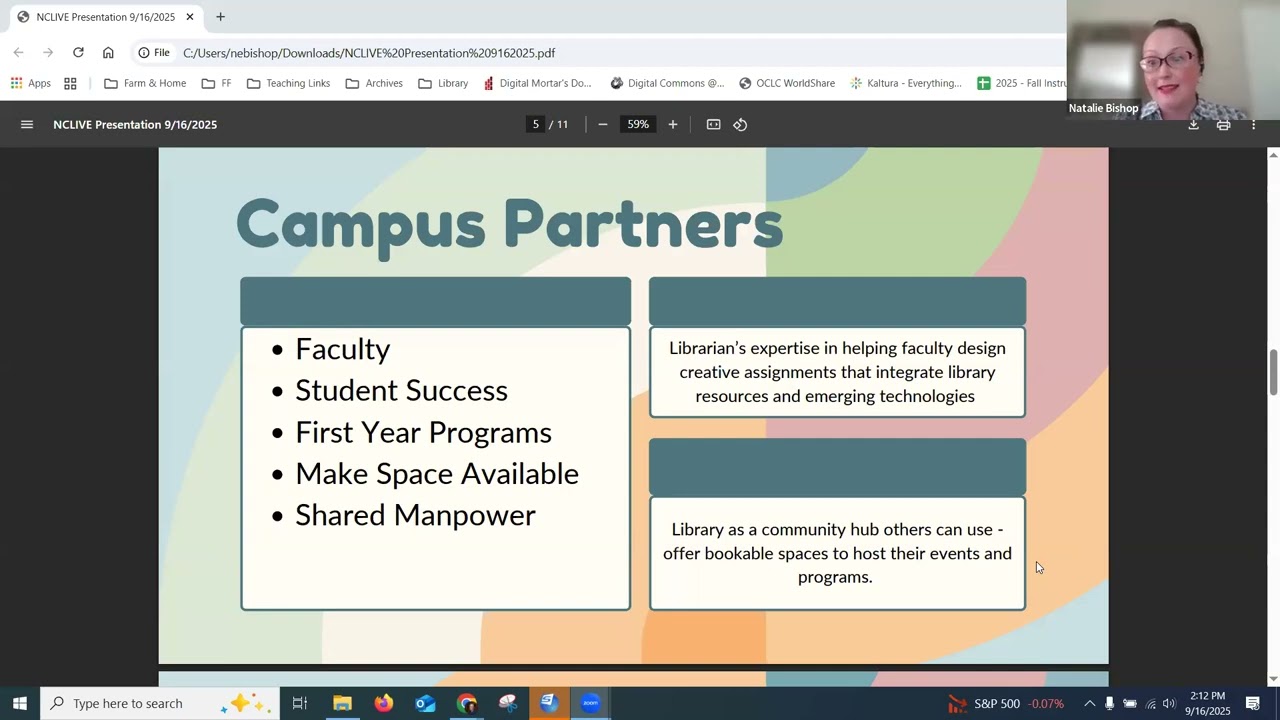
Task: Print the PDF document
Action: click(1223, 125)
